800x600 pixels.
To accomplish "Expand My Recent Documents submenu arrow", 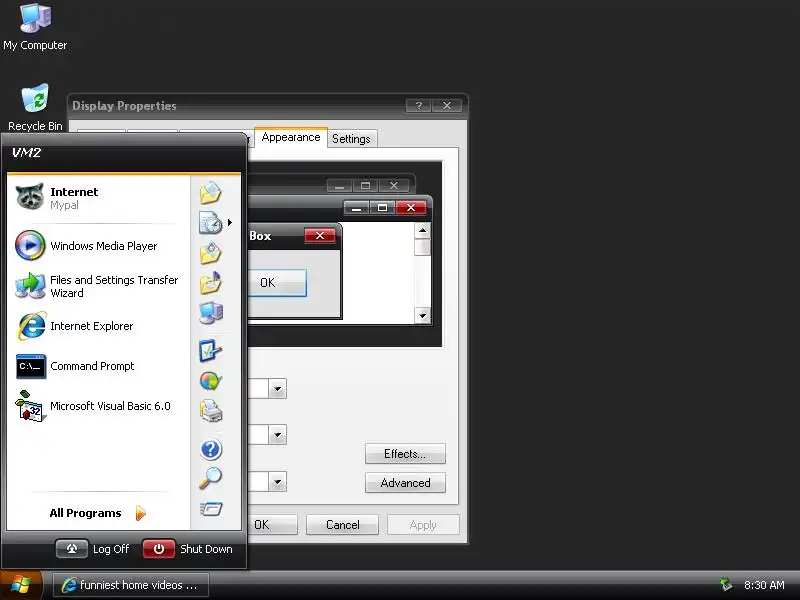I will click(x=230, y=222).
